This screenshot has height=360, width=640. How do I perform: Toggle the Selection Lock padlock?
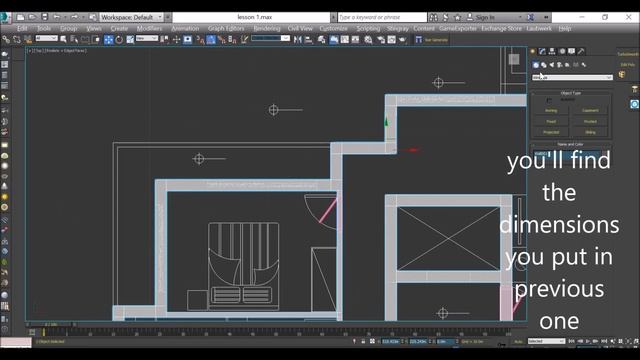click(363, 341)
